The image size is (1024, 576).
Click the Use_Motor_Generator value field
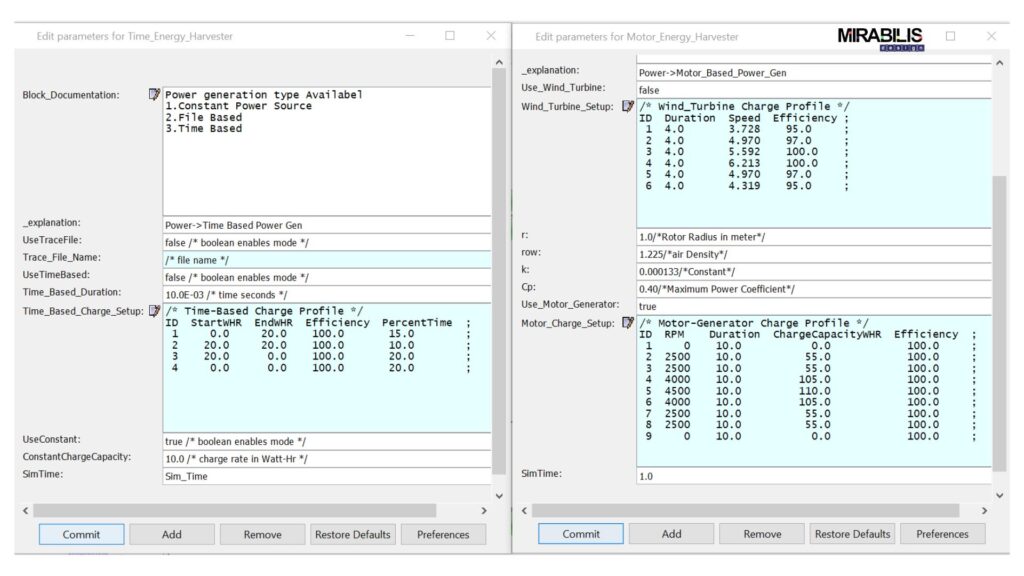coord(814,306)
